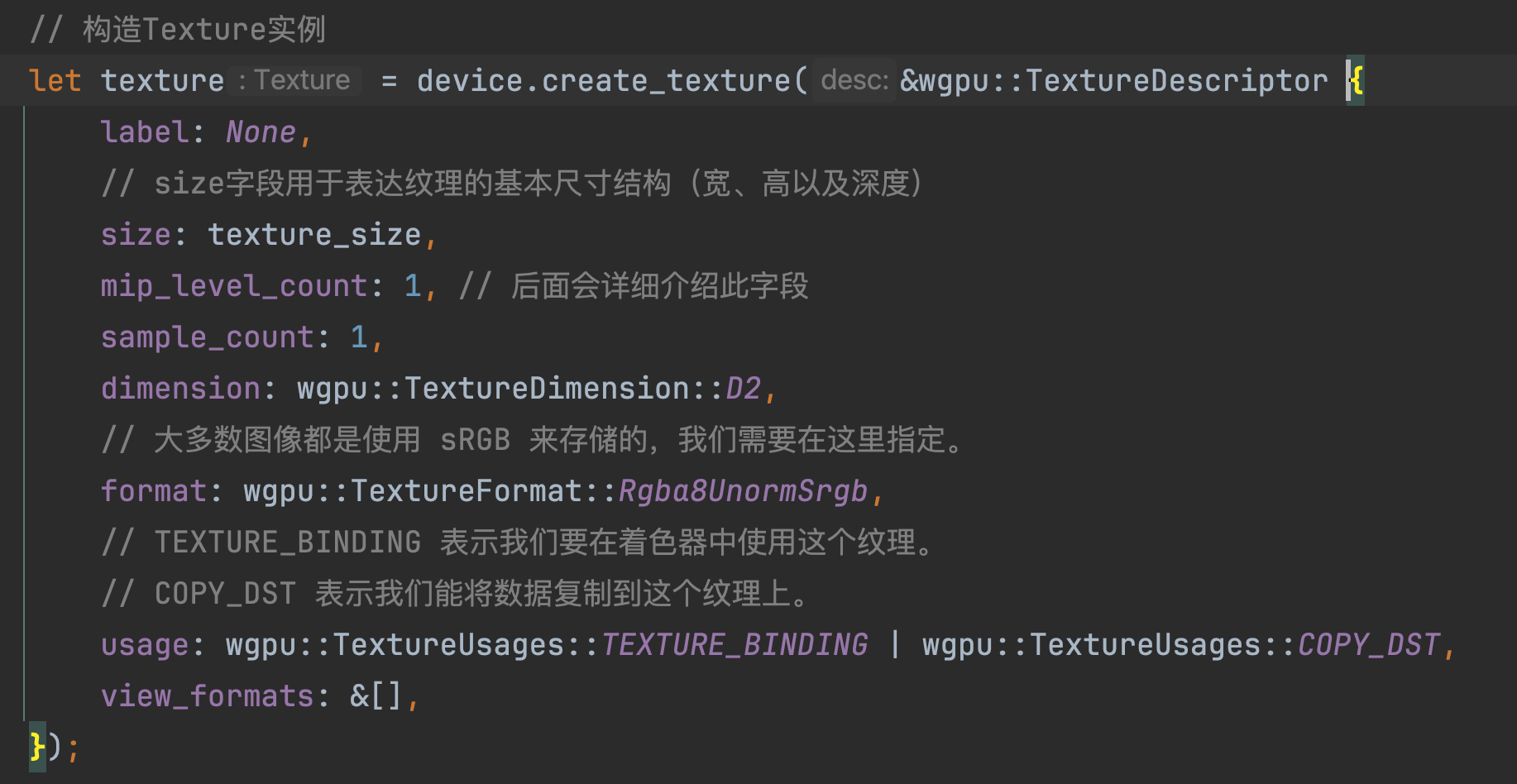Click the None value after label
Viewport: 1517px width, 784px height.
261,132
